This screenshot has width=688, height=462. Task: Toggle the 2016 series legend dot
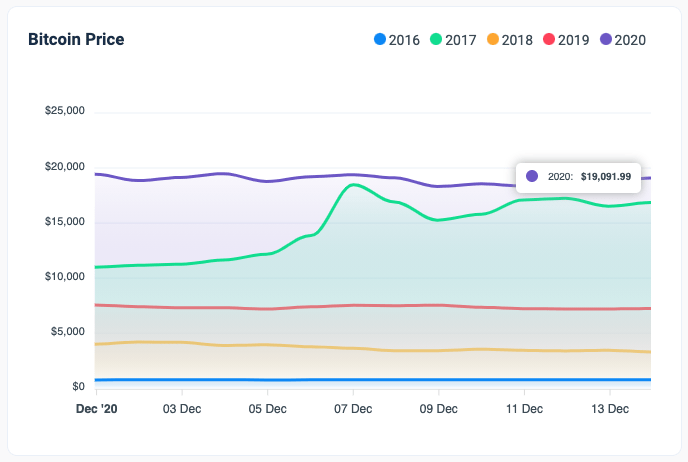click(x=380, y=39)
